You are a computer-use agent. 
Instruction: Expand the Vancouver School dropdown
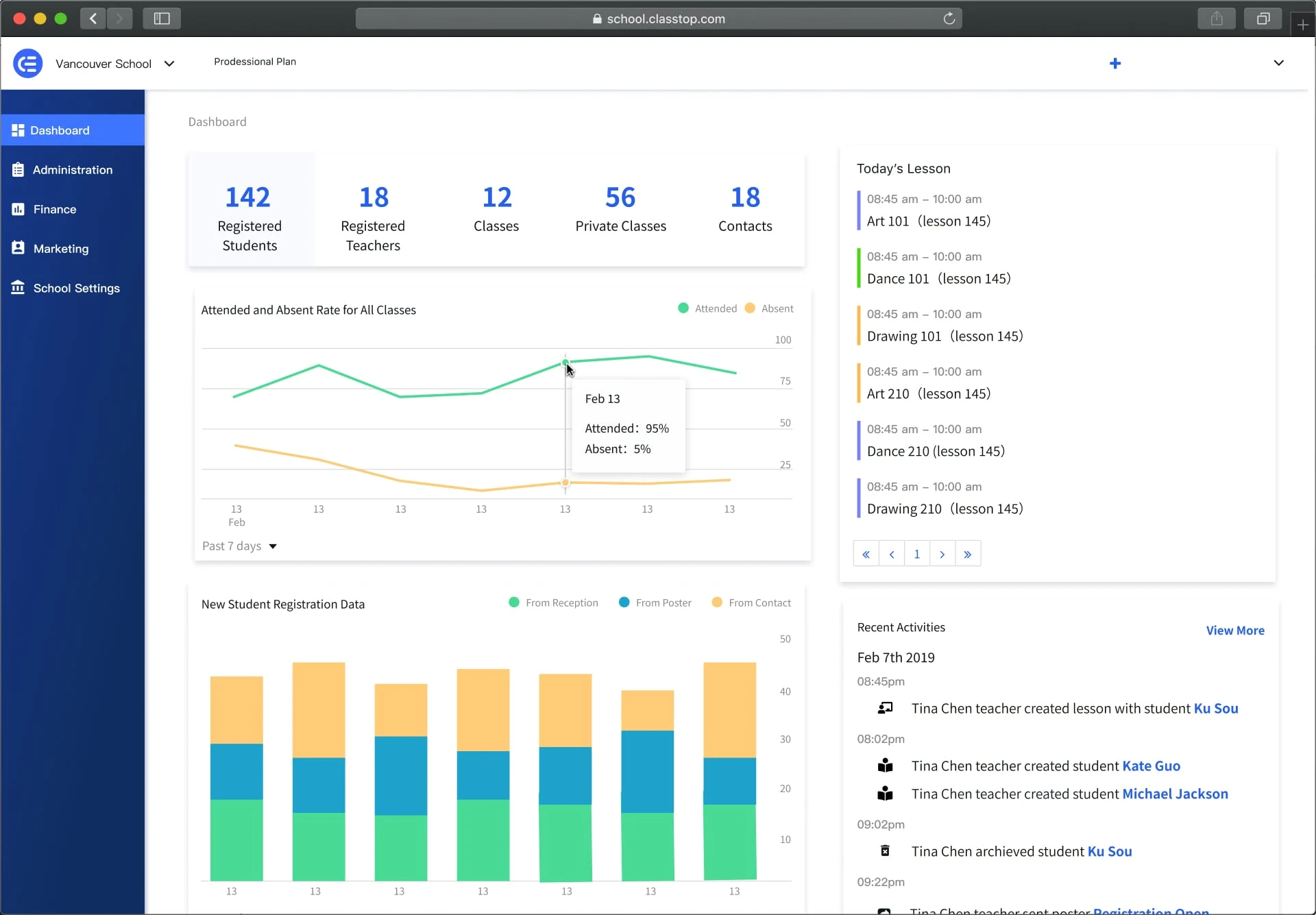pyautogui.click(x=169, y=64)
